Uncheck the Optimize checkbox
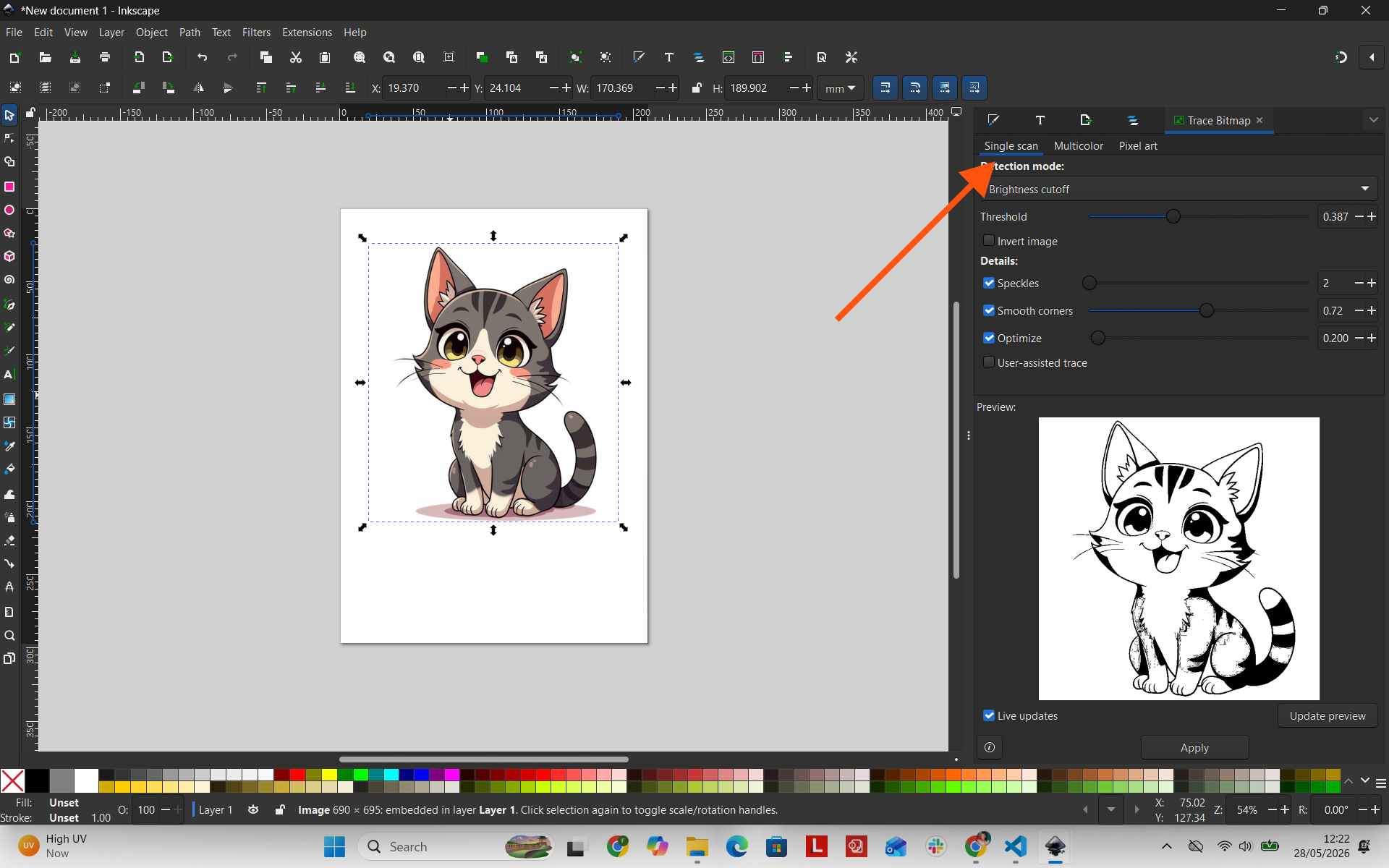The height and width of the screenshot is (868, 1389). (x=988, y=338)
